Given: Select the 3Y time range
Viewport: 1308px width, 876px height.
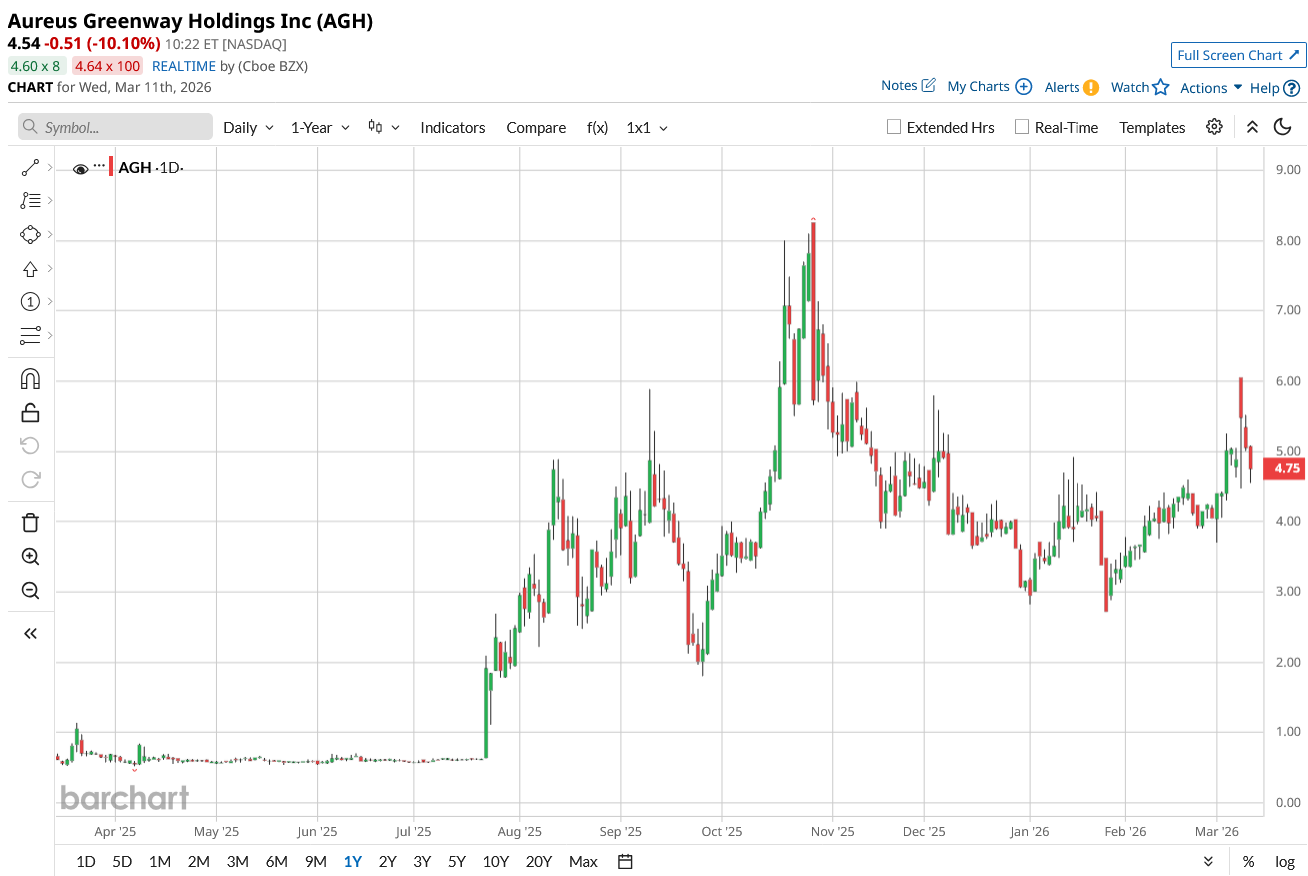Looking at the screenshot, I should 422,861.
